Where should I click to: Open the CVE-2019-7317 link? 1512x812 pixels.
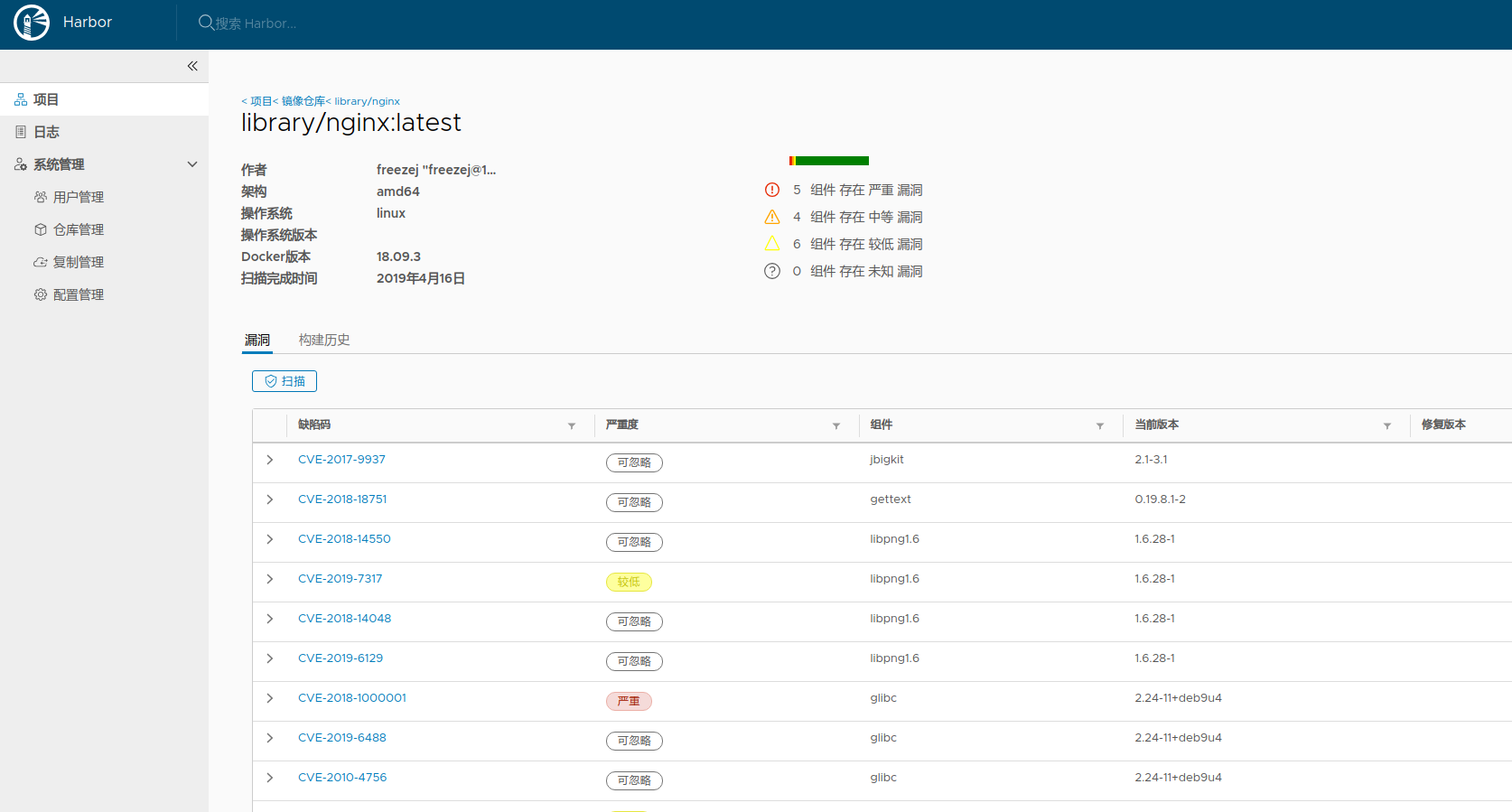340,579
